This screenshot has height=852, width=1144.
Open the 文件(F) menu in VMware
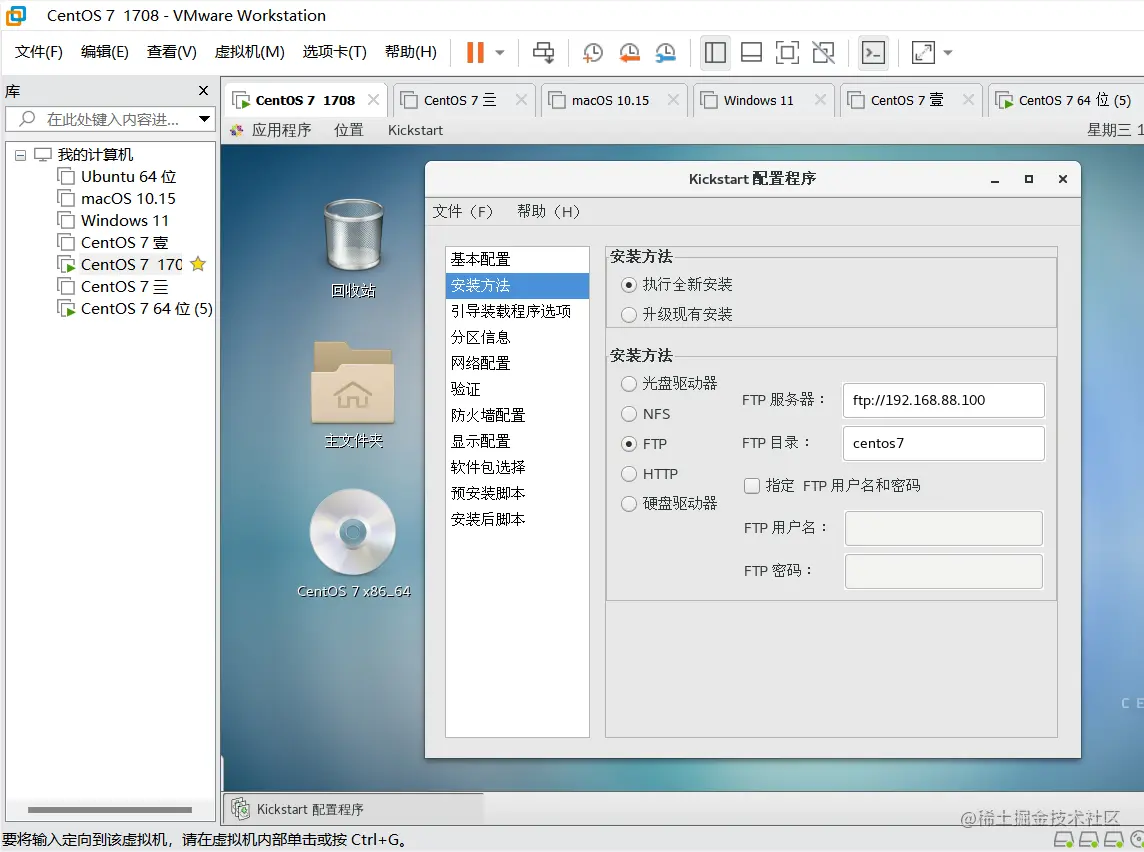click(x=39, y=52)
